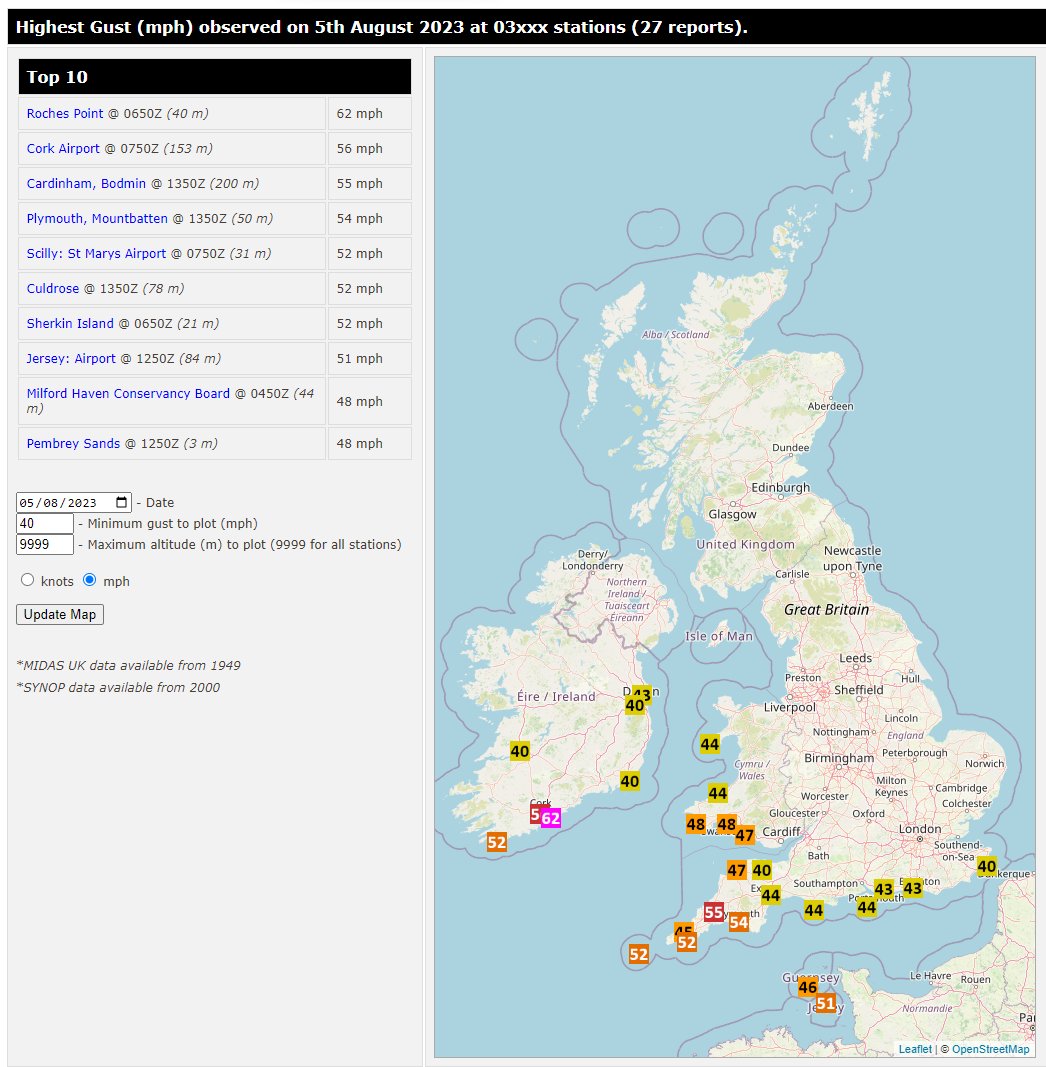Screen dimensions: 1046x1067
Task: Click the isolated 52 marker over Scilly
Action: [x=638, y=953]
